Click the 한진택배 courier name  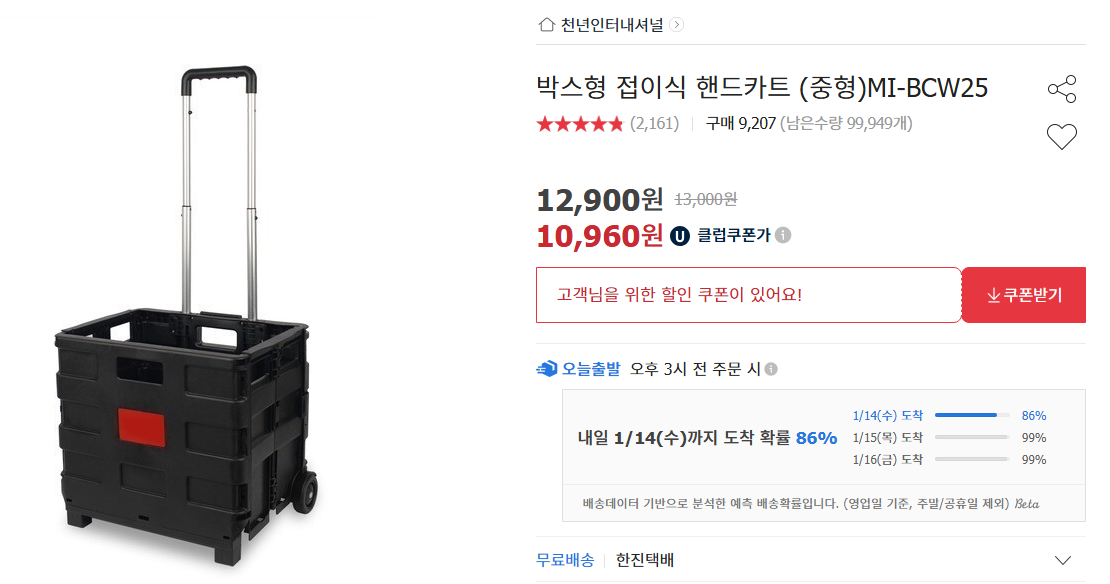(644, 560)
